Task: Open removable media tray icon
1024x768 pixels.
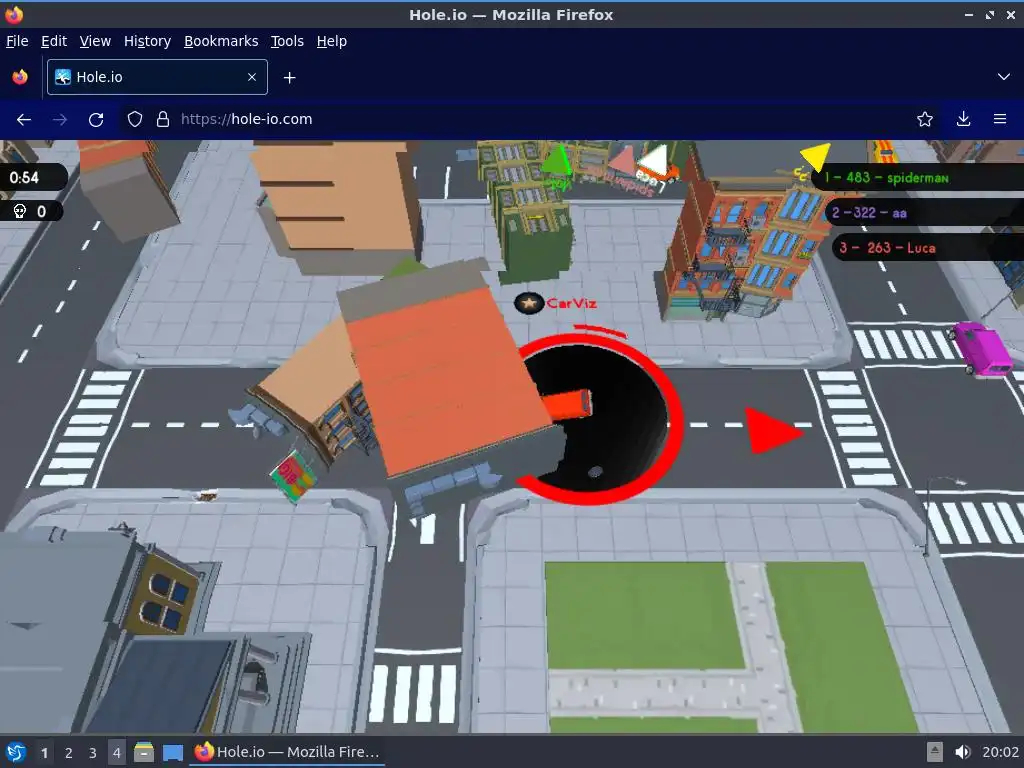Action: coord(935,752)
